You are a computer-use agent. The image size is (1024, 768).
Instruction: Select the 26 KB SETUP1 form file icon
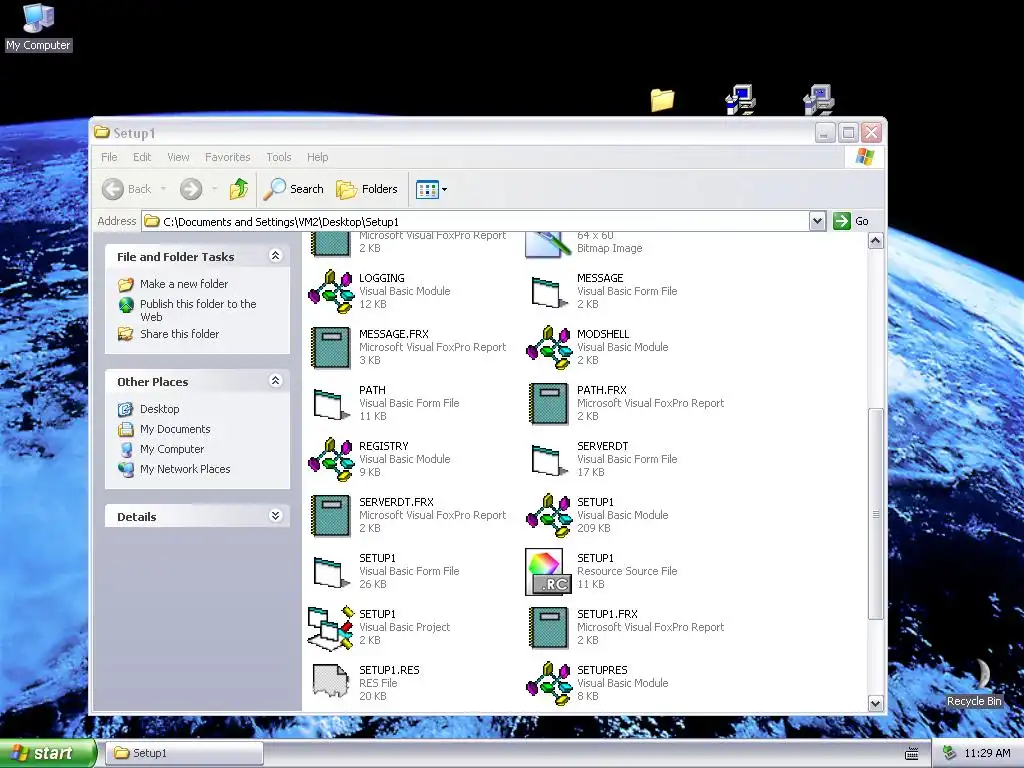point(331,572)
